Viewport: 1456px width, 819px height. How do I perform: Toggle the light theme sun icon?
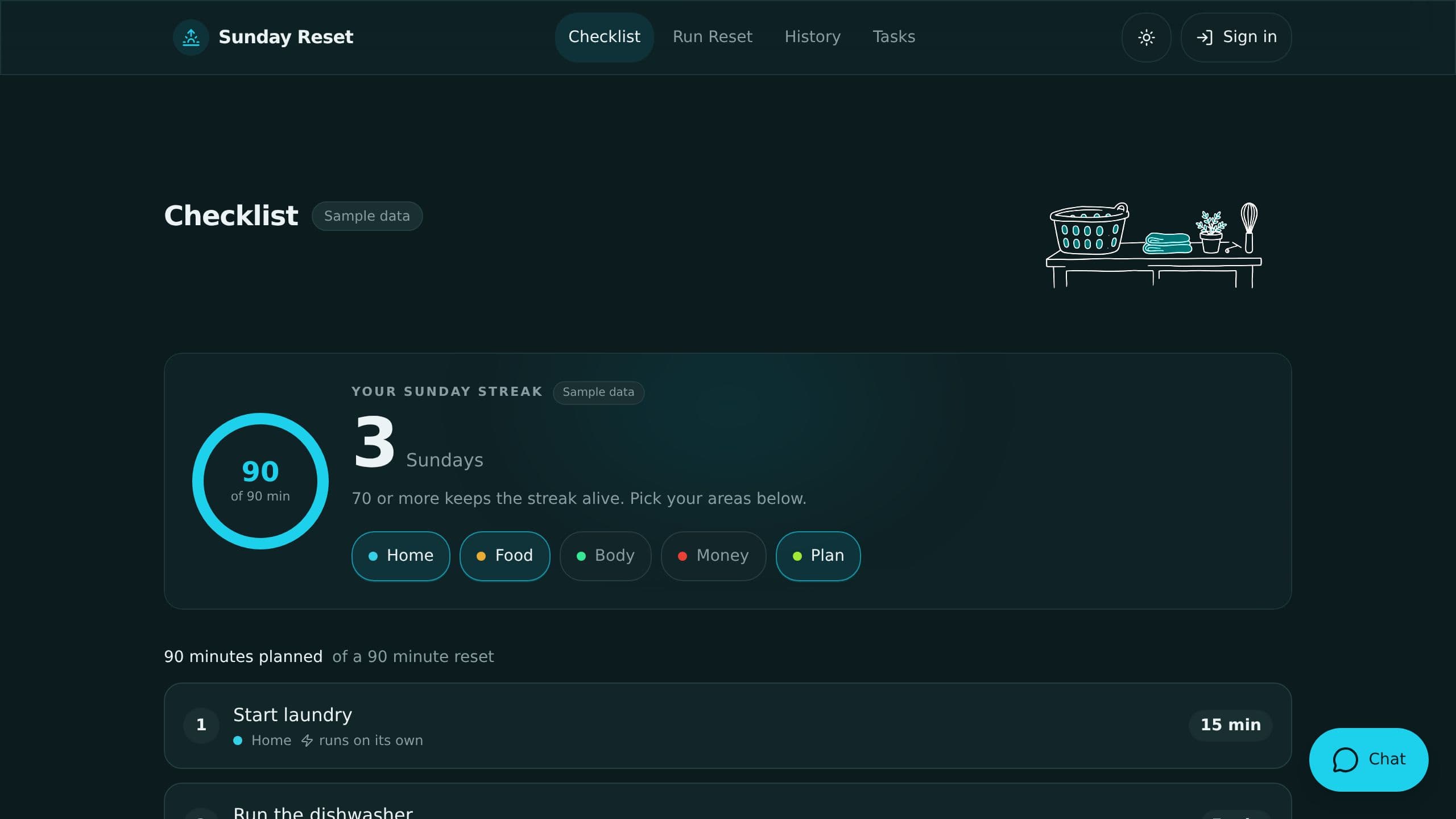[x=1146, y=38]
